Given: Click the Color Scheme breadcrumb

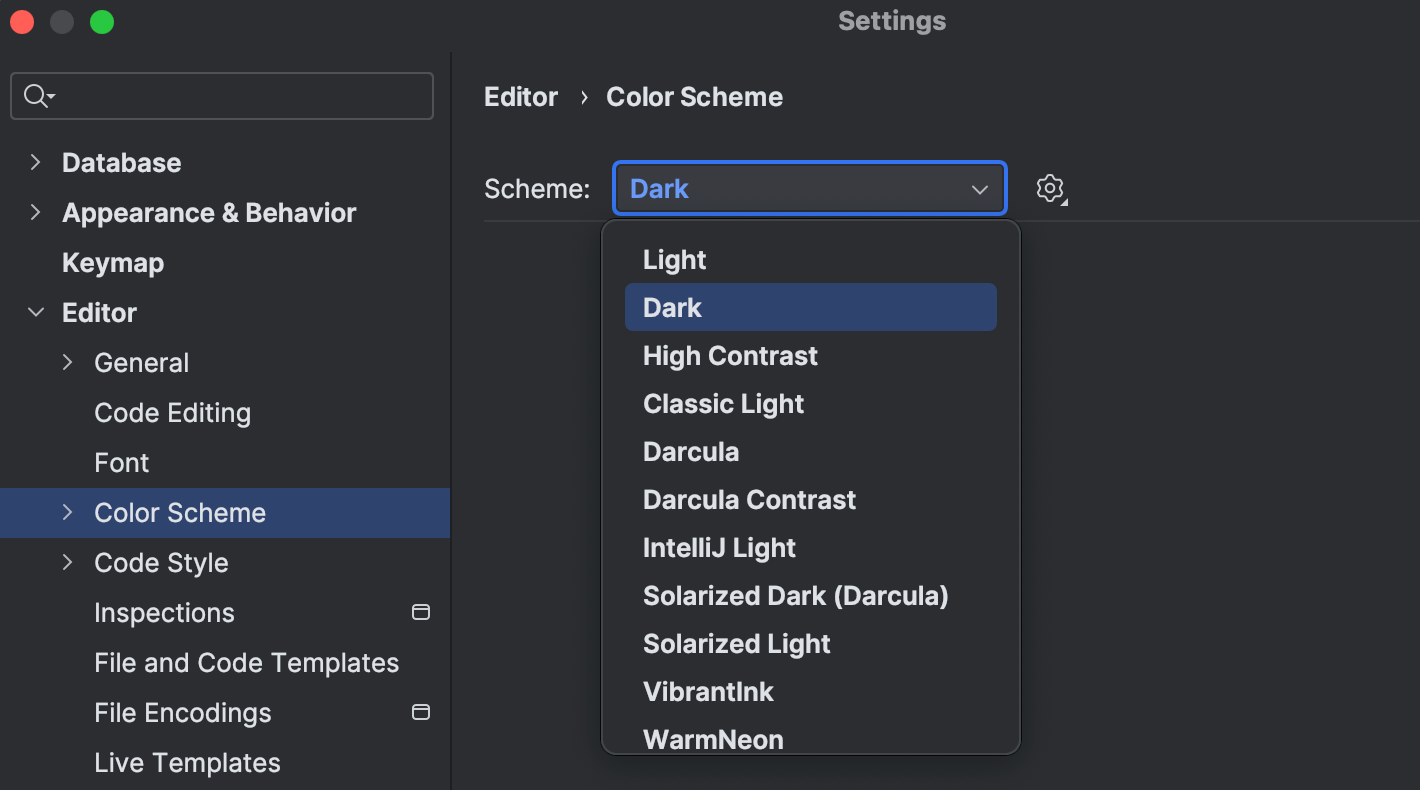Looking at the screenshot, I should (x=694, y=96).
